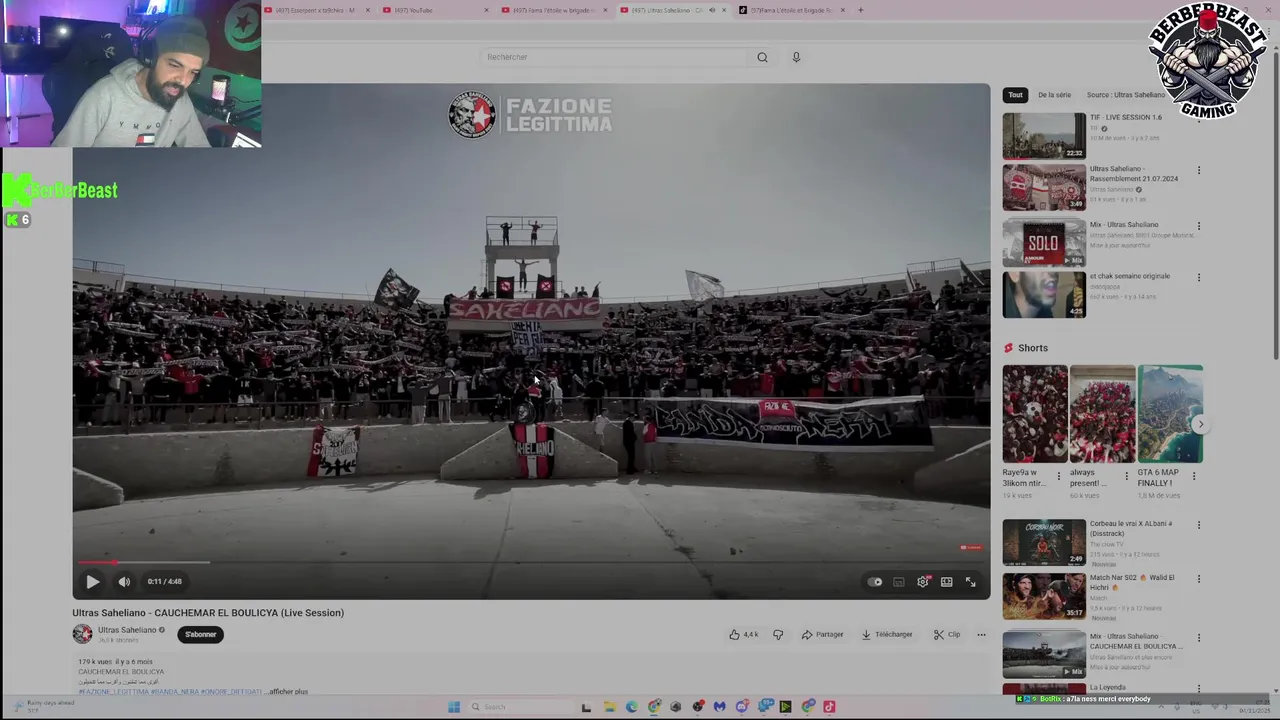Viewport: 1280px width, 720px height.
Task: Open Rassemblement 21.07.2024 video thumbnail
Action: pos(1044,188)
